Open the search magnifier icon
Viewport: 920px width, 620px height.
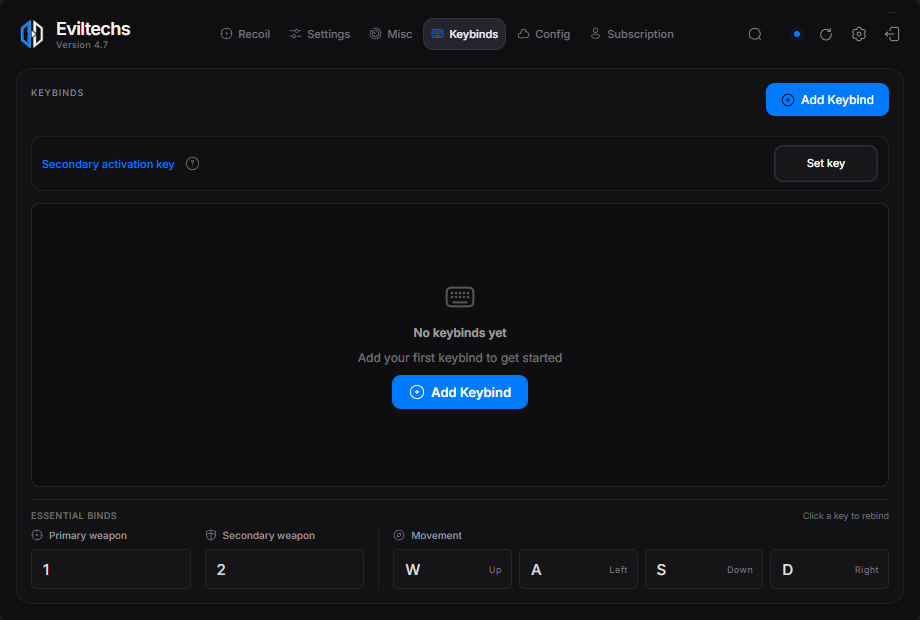click(755, 34)
